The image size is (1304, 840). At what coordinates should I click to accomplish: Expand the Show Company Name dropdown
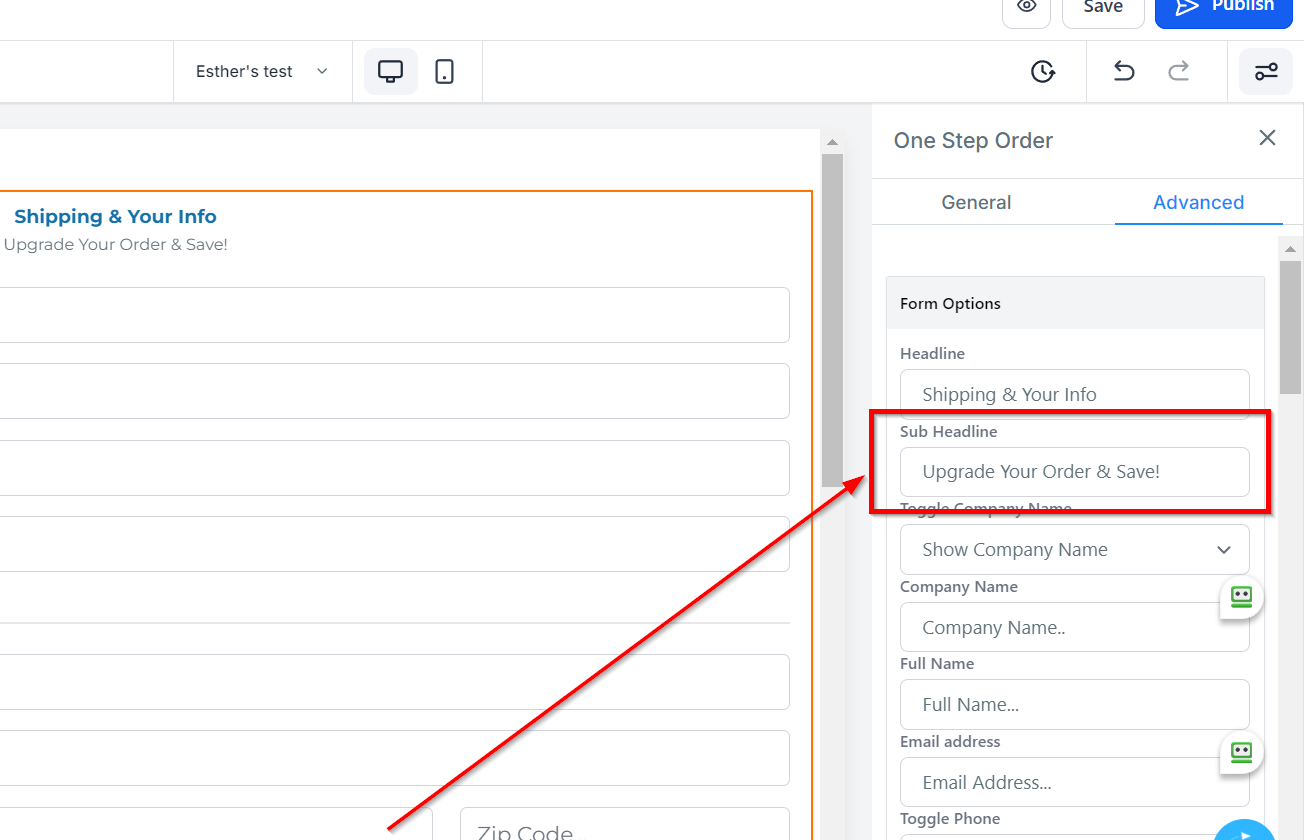[x=1075, y=550]
